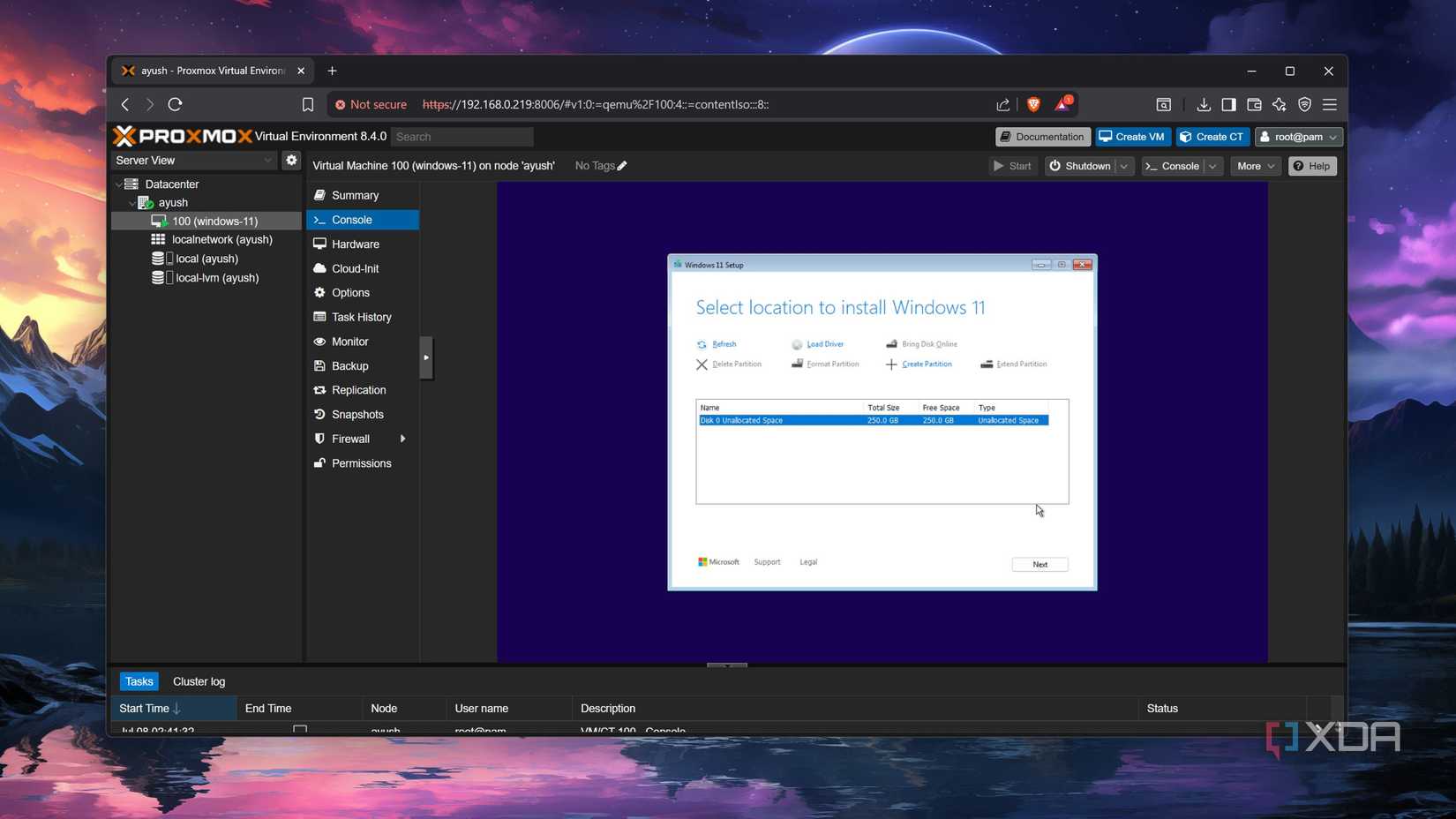Collapse the ayush node in tree
The width and height of the screenshot is (1456, 819).
point(132,202)
